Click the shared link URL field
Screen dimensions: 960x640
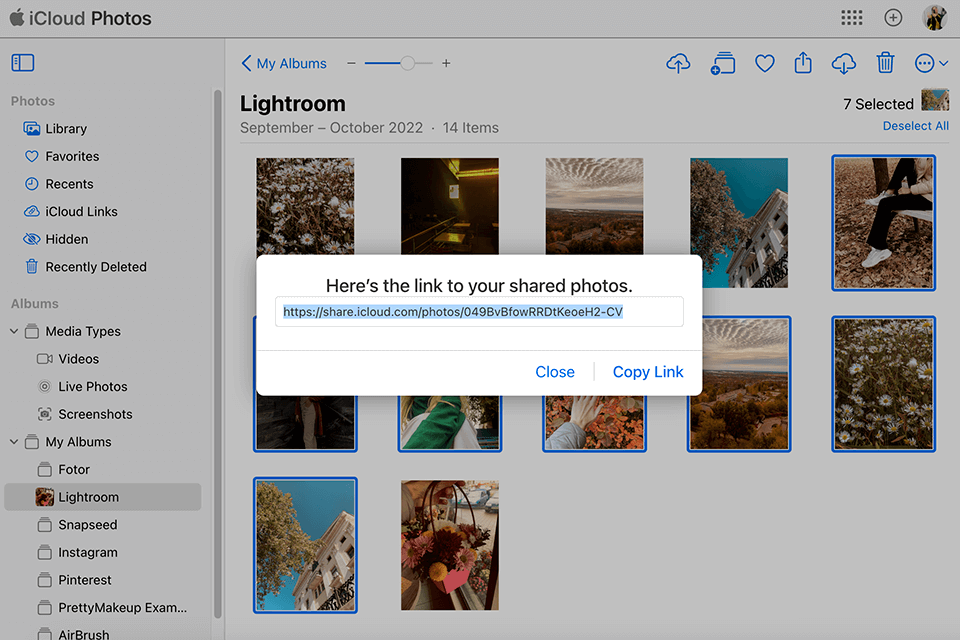(479, 312)
